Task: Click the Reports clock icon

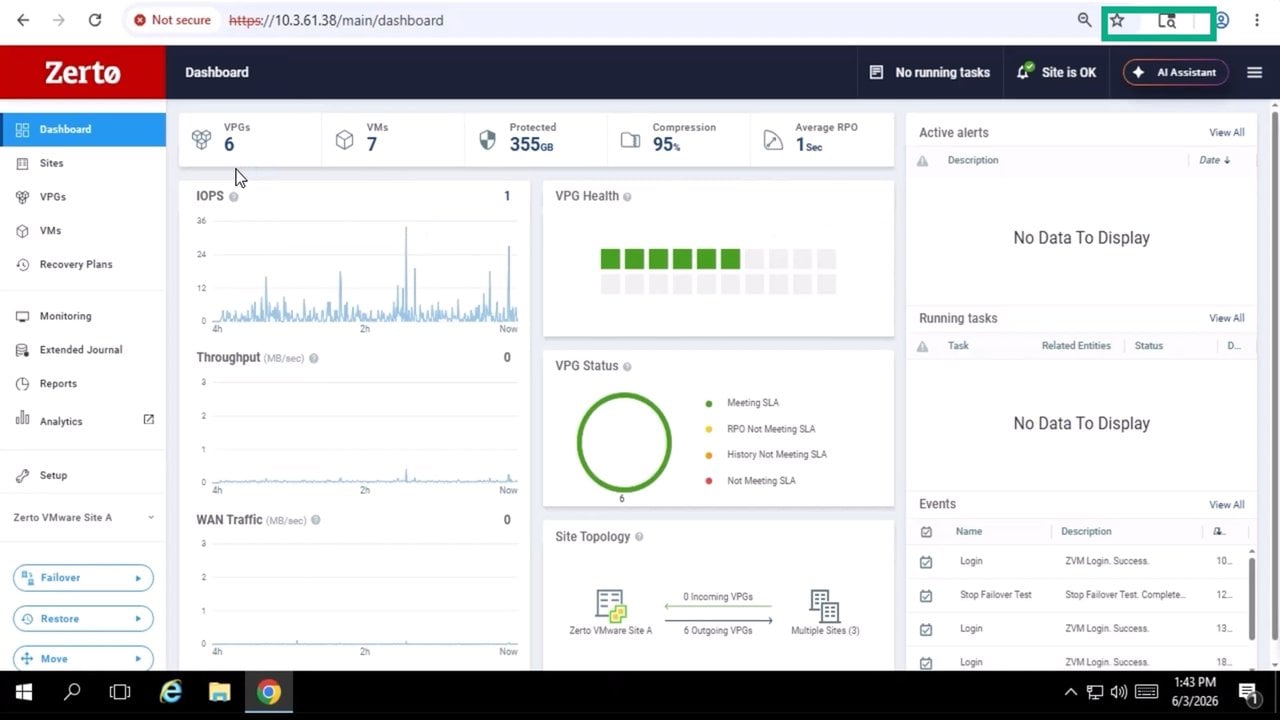Action: pyautogui.click(x=22, y=384)
